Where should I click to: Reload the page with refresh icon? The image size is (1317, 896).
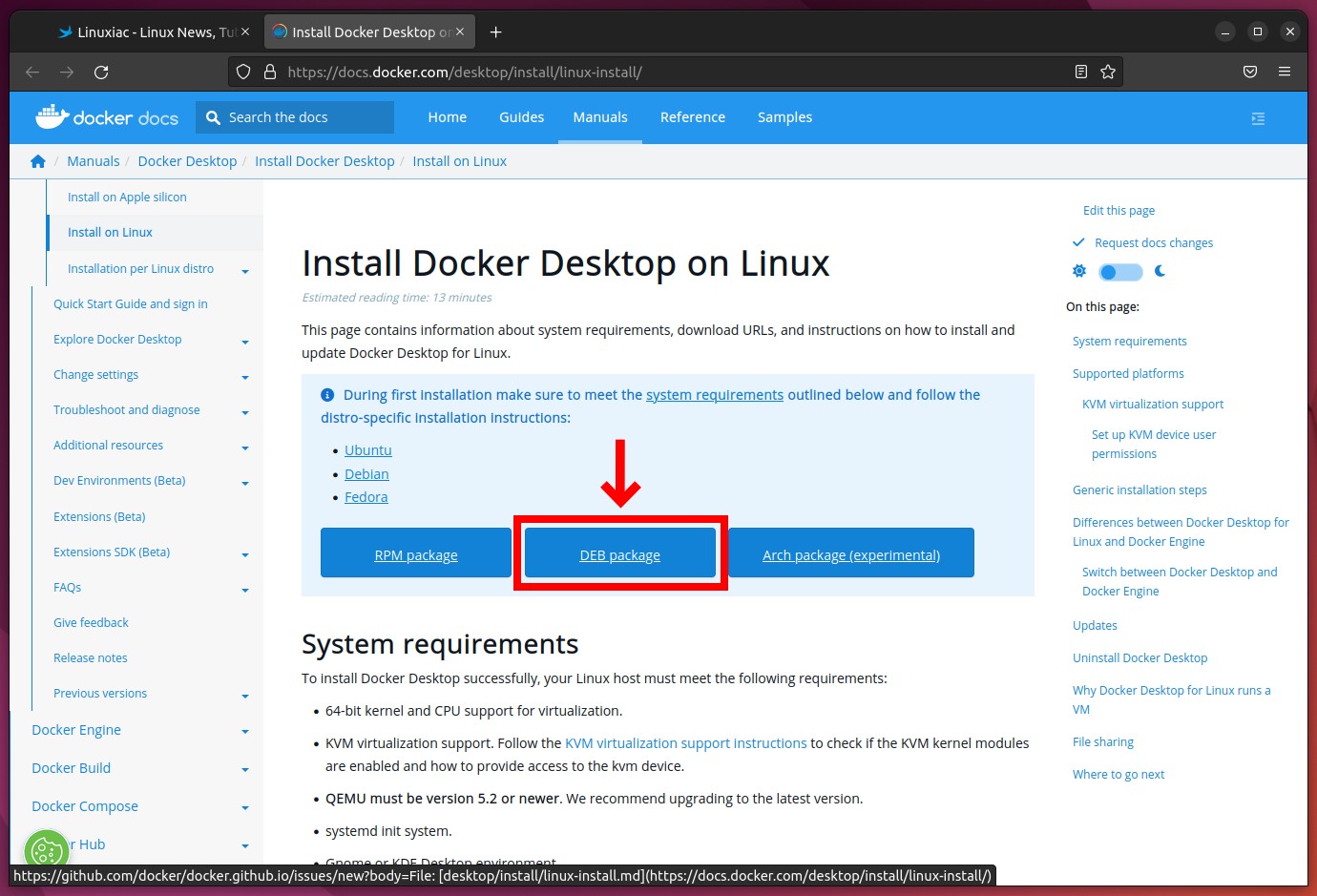coord(101,72)
